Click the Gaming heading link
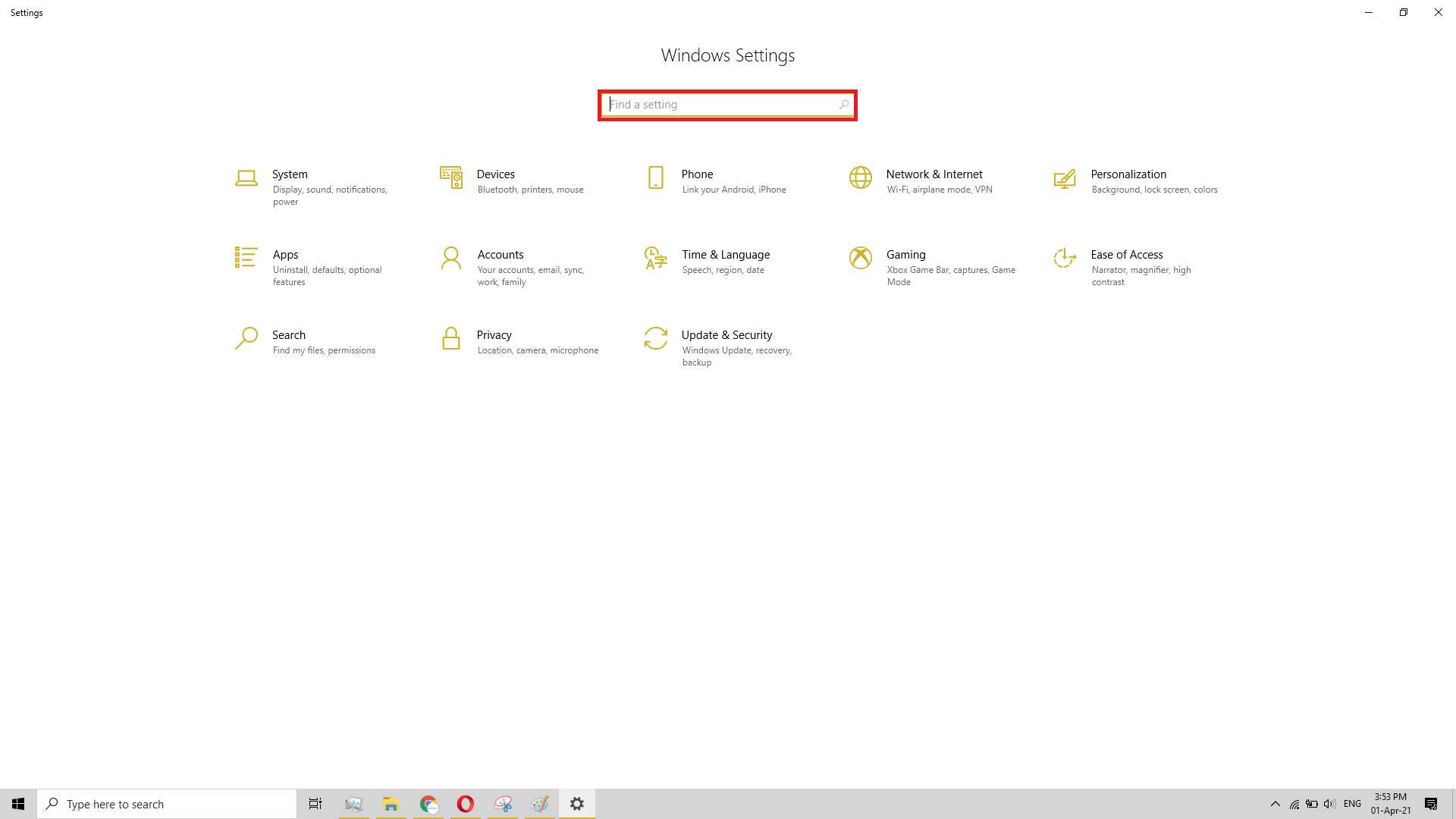 905,255
